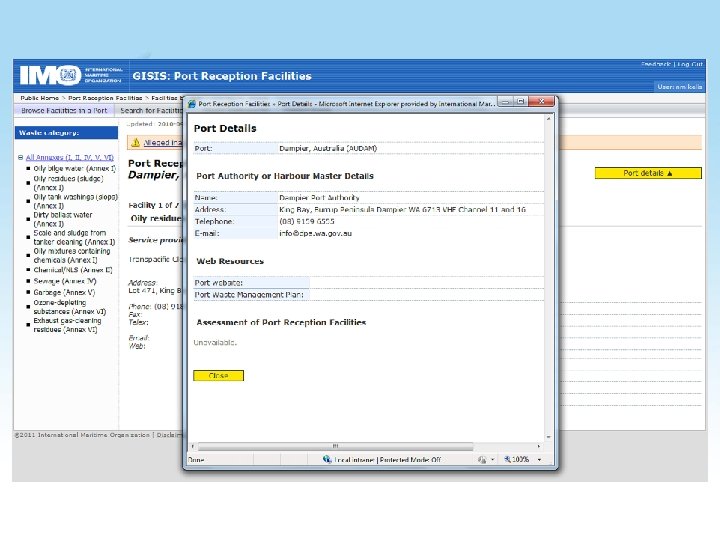Click the Local intranet globe icon in status bar
The height and width of the screenshot is (540, 720).
(327, 459)
